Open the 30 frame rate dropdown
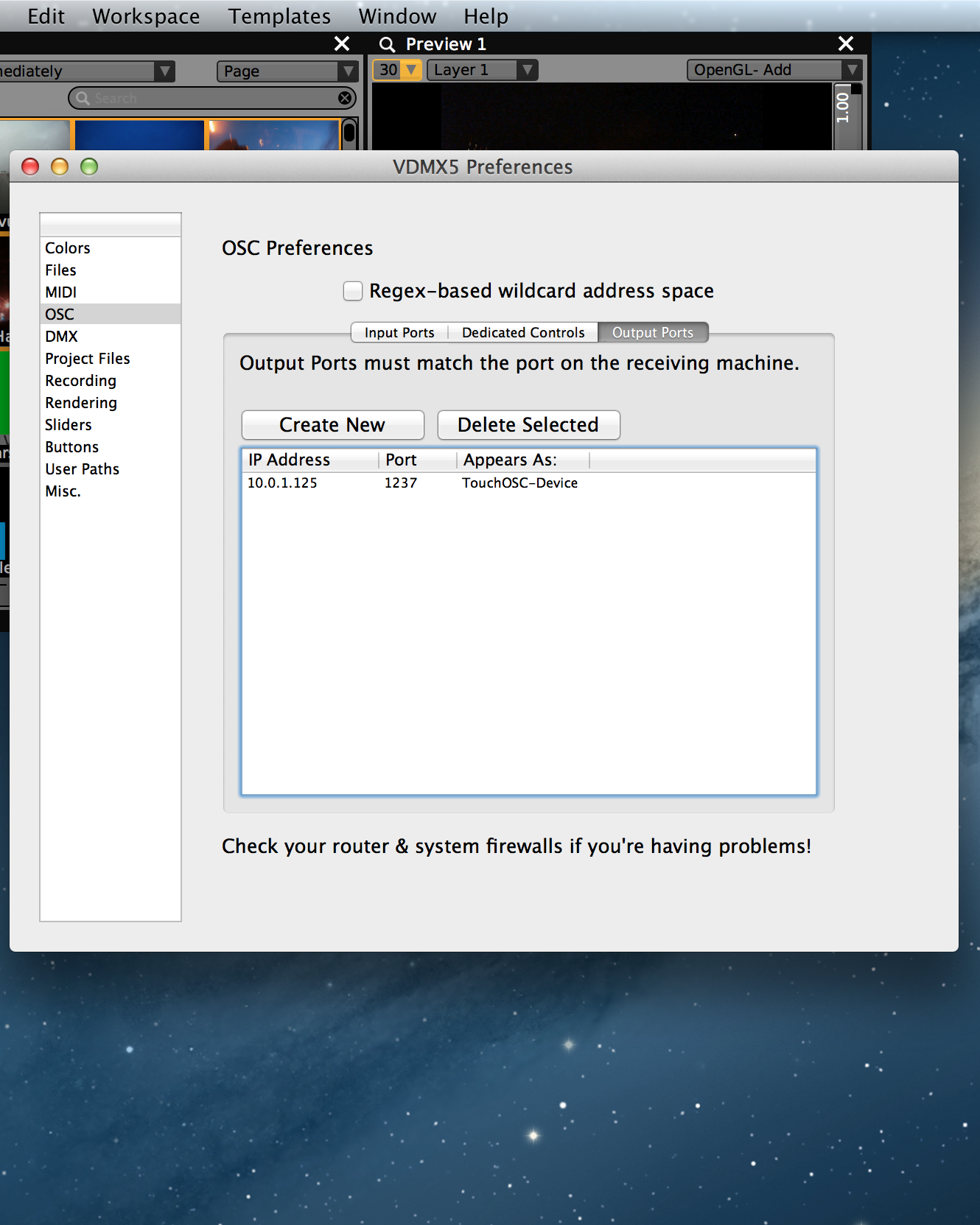This screenshot has height=1225, width=980. pyautogui.click(x=397, y=70)
